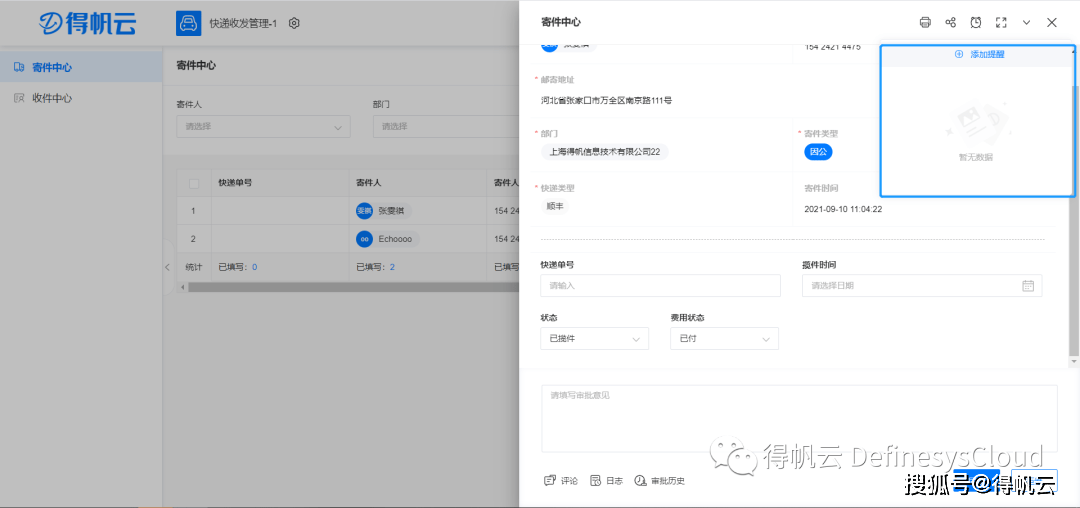This screenshot has width=1080, height=508.
Task: Click the print icon in panel header
Action: click(925, 23)
